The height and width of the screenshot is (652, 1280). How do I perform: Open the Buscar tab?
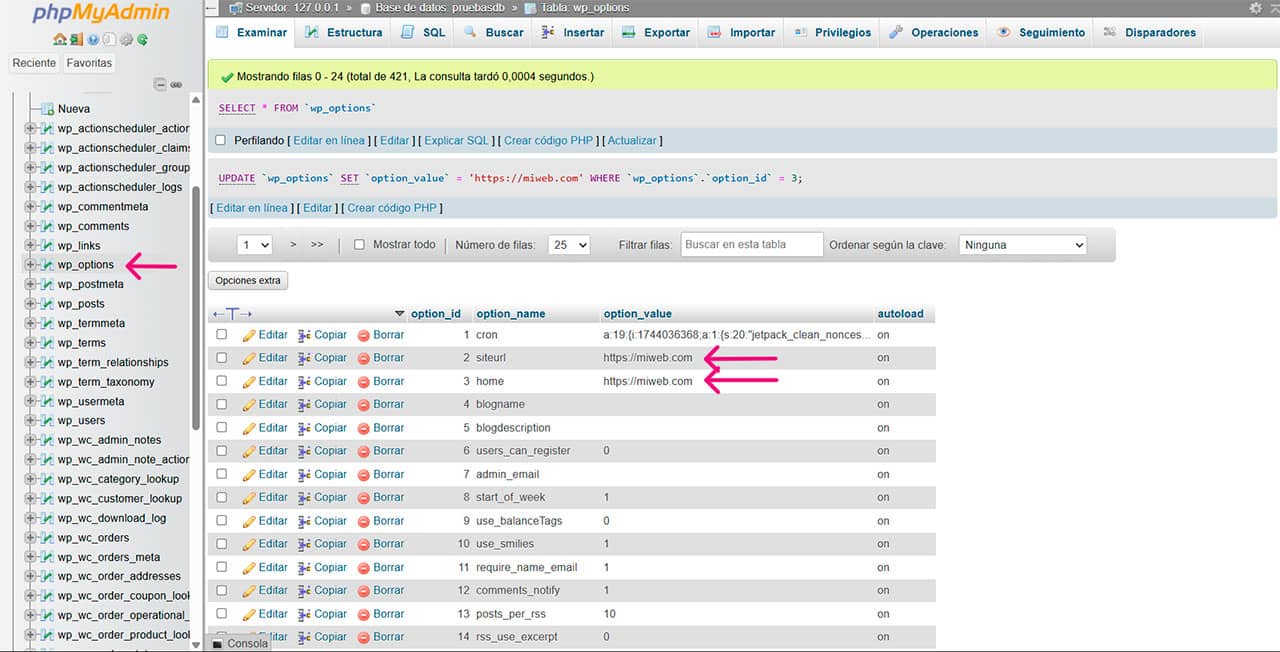tap(493, 33)
